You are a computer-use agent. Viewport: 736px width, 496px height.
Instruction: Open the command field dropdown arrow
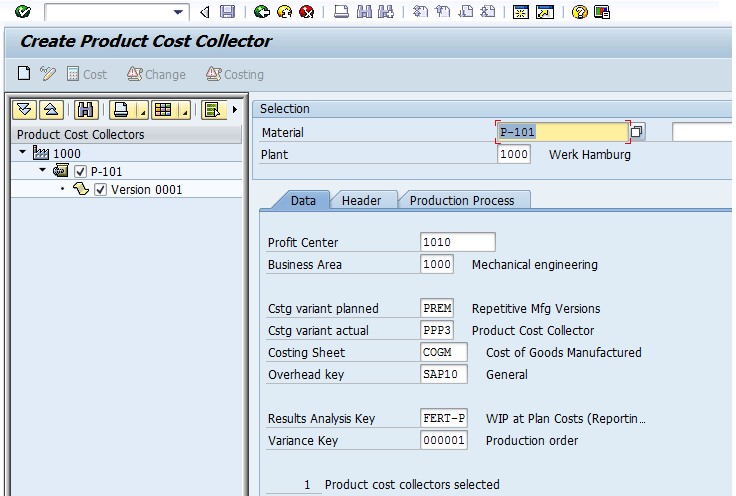click(179, 12)
